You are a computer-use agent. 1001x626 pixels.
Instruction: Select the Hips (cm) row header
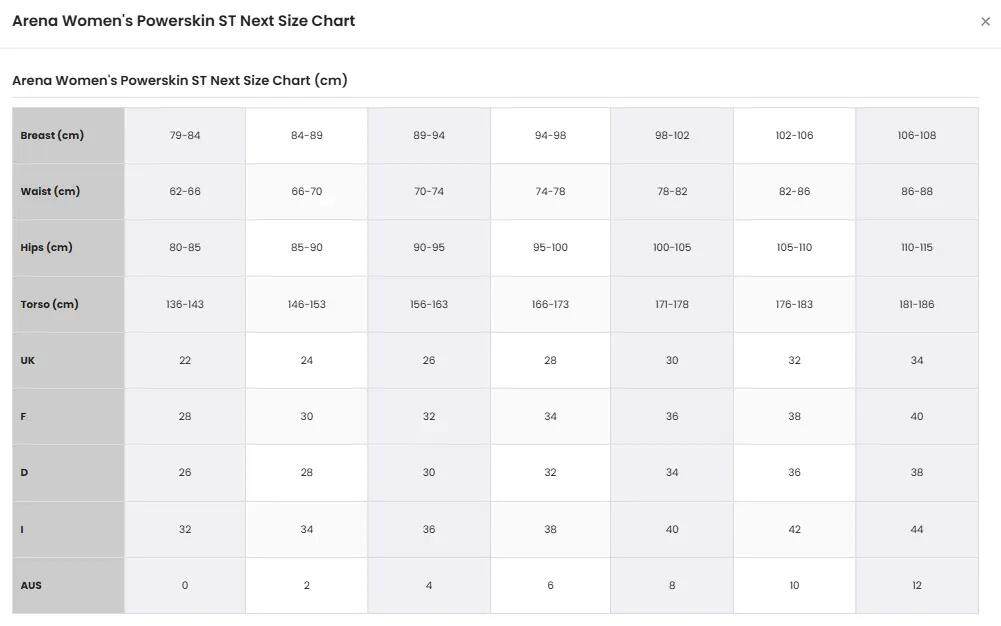tap(68, 248)
